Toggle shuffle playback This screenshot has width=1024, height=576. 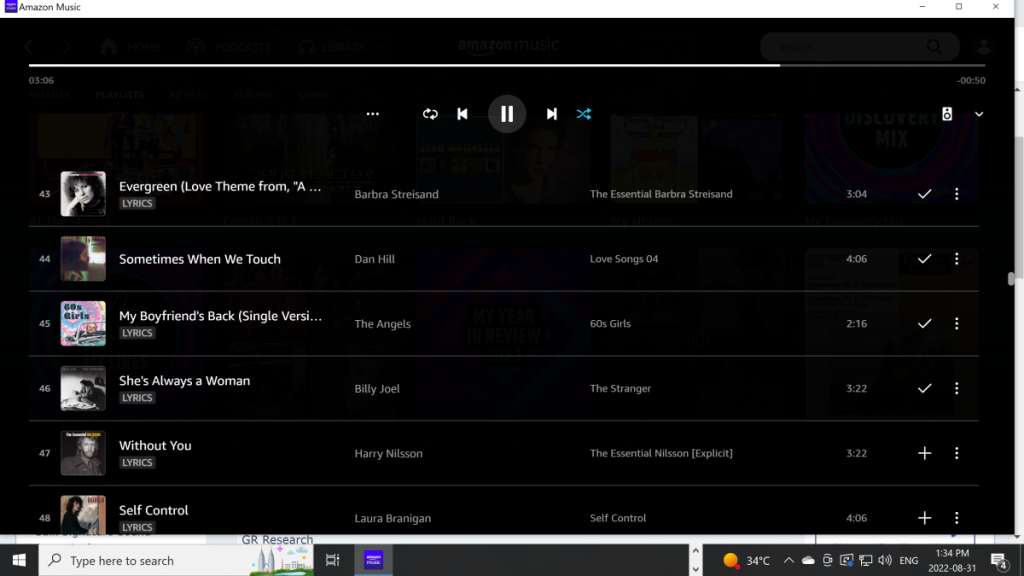point(584,114)
